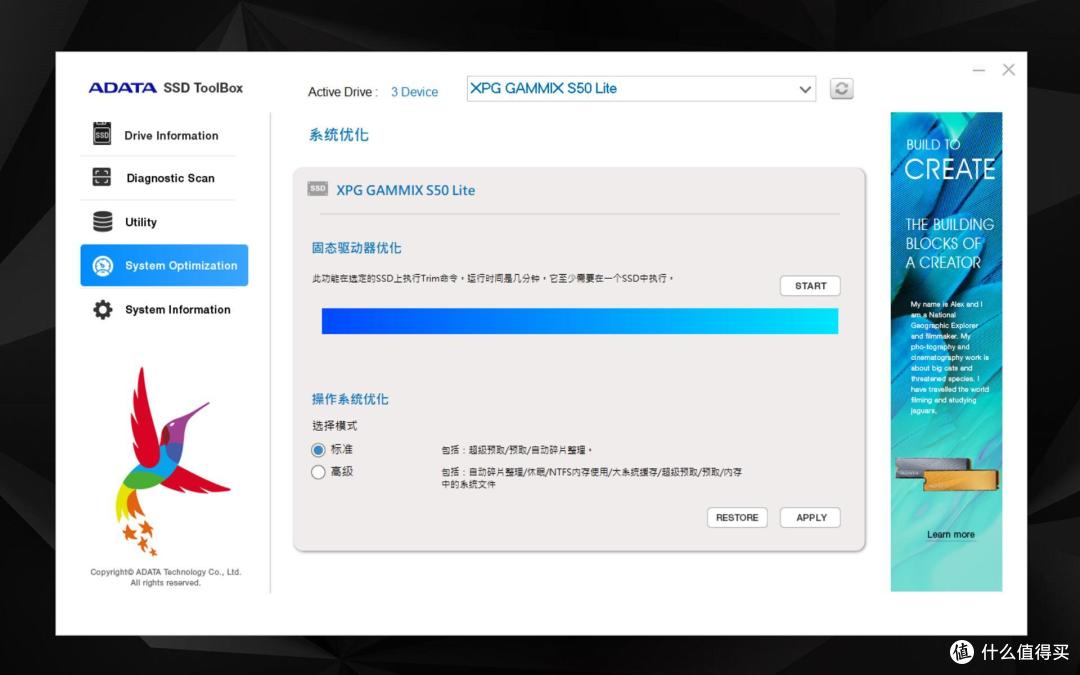The width and height of the screenshot is (1080, 675).
Task: Click the RESTORE button
Action: click(x=737, y=517)
